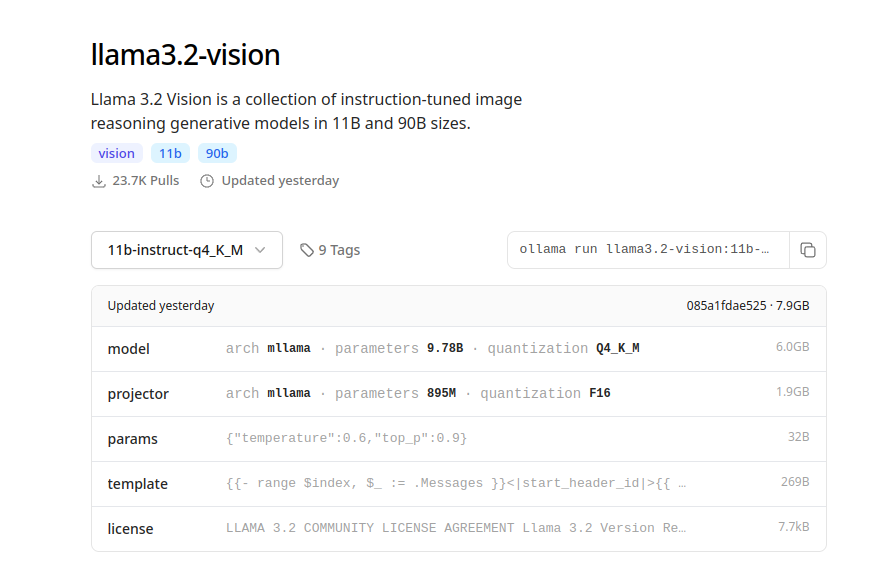Open the template file row
893x586 pixels.
coord(138,484)
